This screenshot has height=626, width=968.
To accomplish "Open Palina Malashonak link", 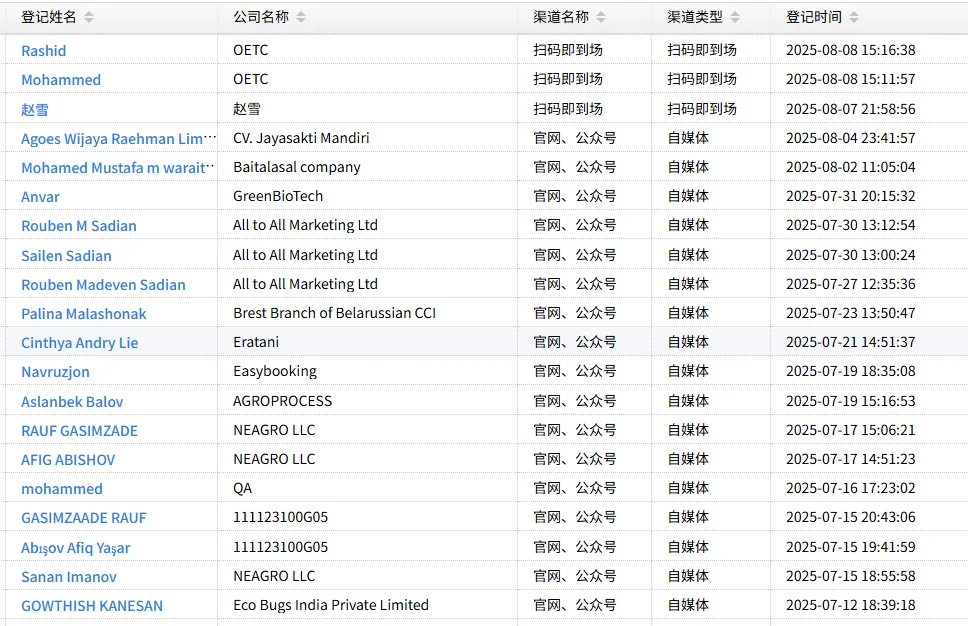I will (x=83, y=313).
